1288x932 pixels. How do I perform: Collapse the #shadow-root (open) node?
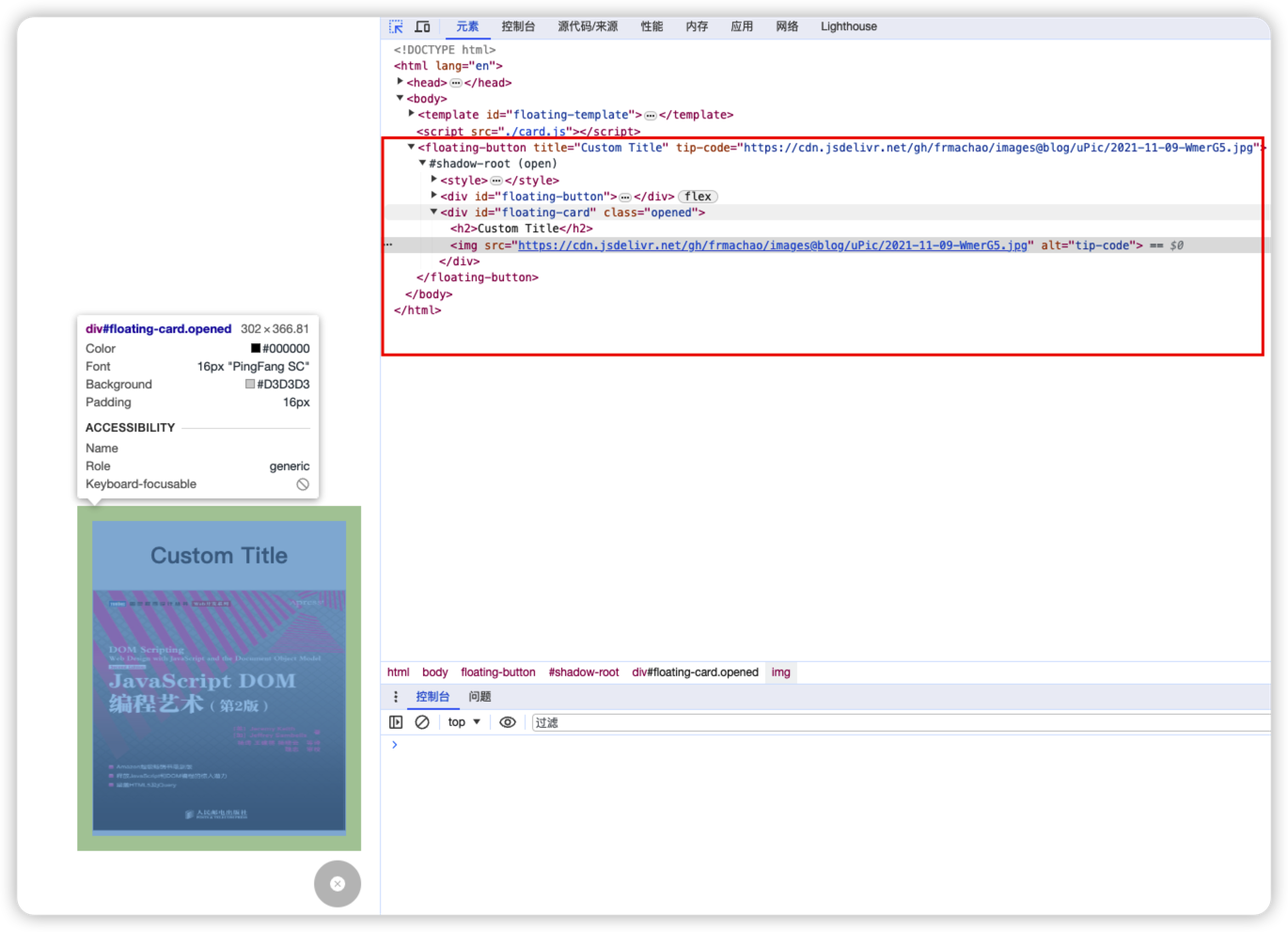pyautogui.click(x=422, y=163)
